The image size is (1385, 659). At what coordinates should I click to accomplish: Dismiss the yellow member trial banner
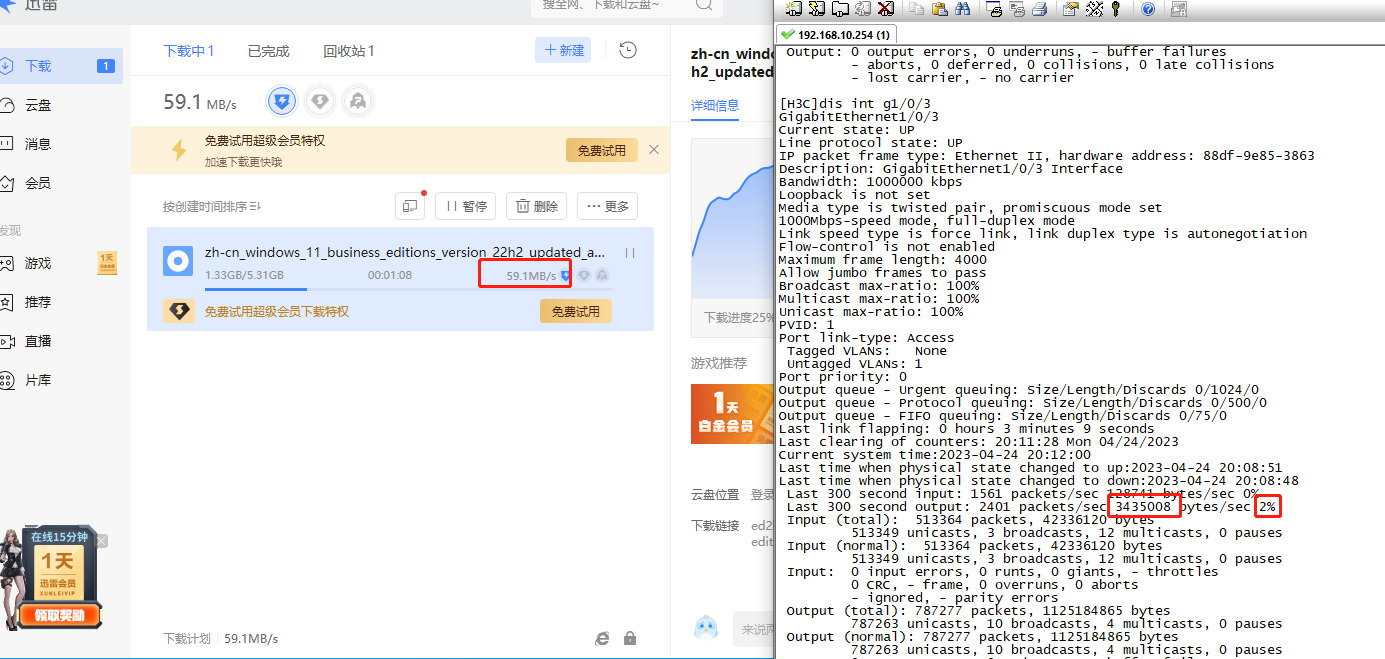[x=654, y=150]
